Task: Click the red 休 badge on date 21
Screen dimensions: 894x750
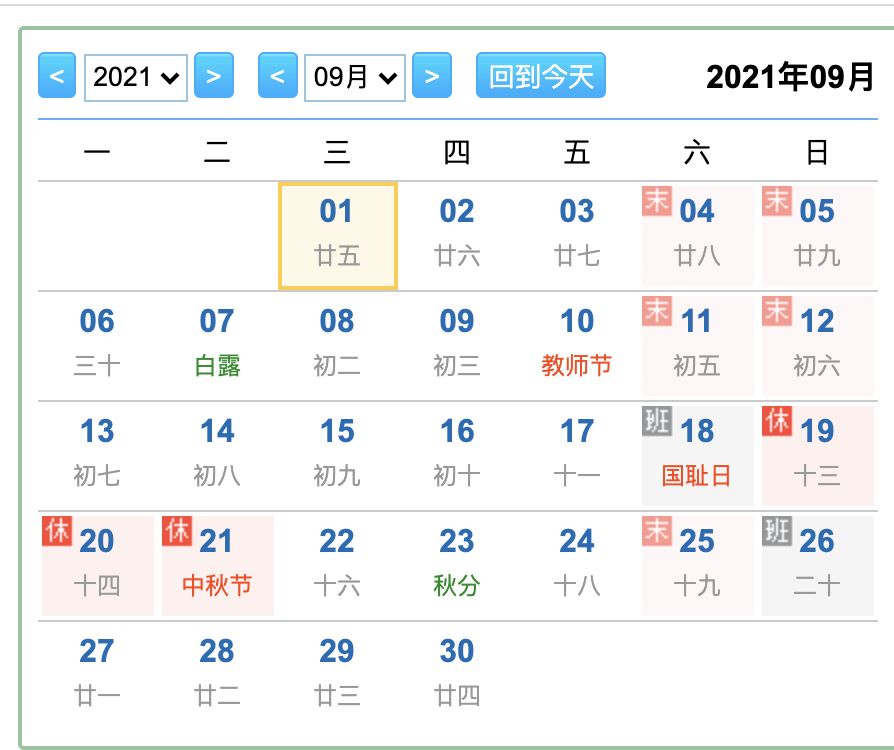Action: [x=177, y=531]
